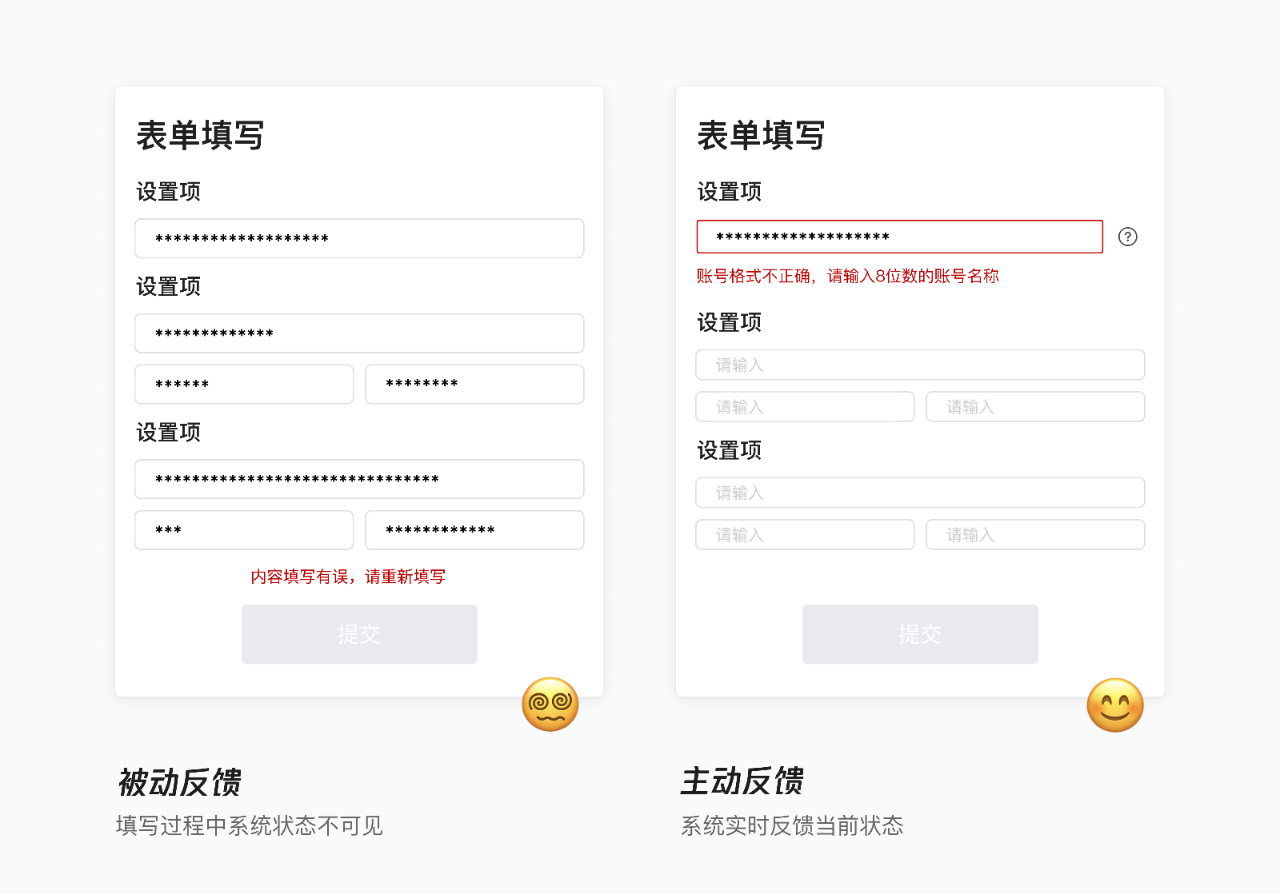1280x894 pixels.
Task: Click the left form's second full-width field
Action: [359, 333]
